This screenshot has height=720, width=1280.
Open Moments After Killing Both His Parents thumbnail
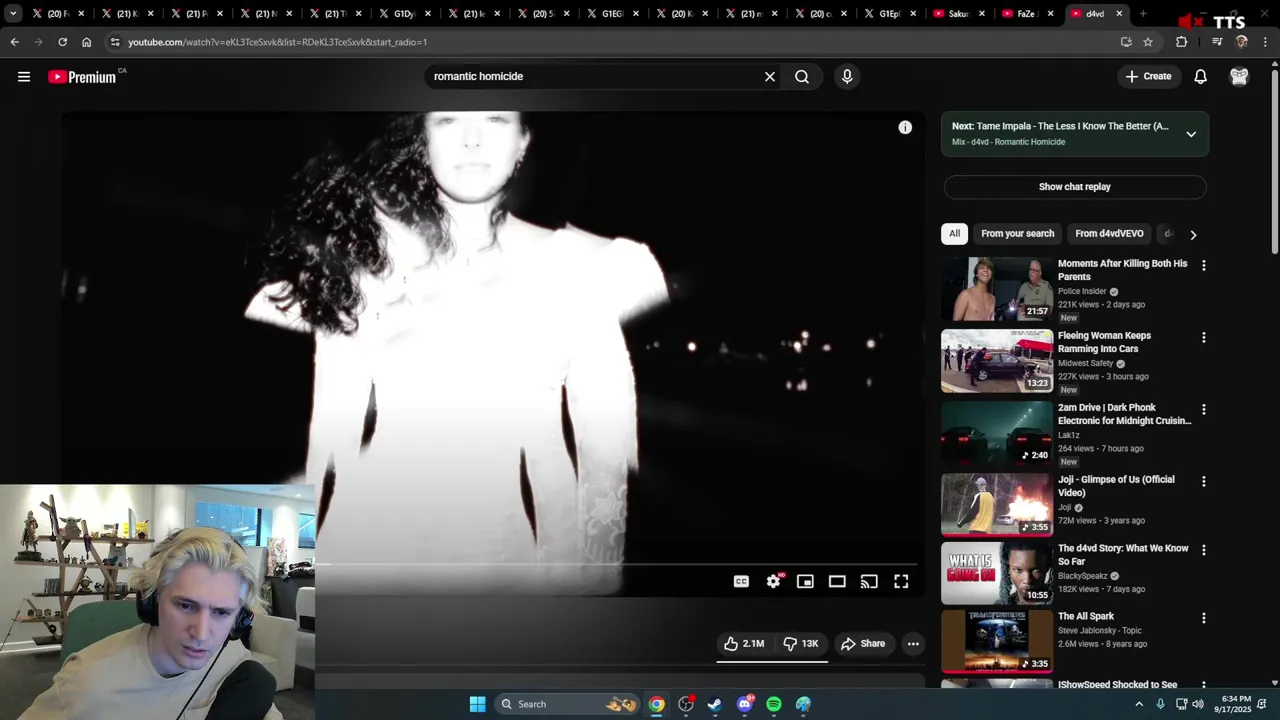997,289
